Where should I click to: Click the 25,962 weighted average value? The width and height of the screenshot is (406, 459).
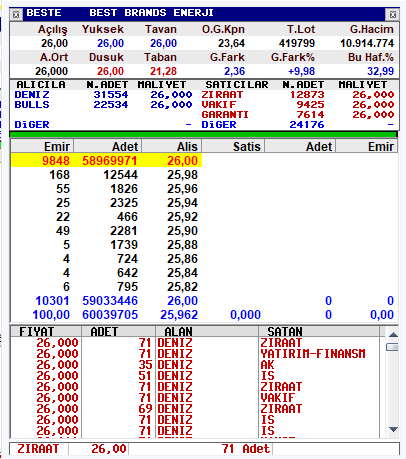(x=179, y=315)
